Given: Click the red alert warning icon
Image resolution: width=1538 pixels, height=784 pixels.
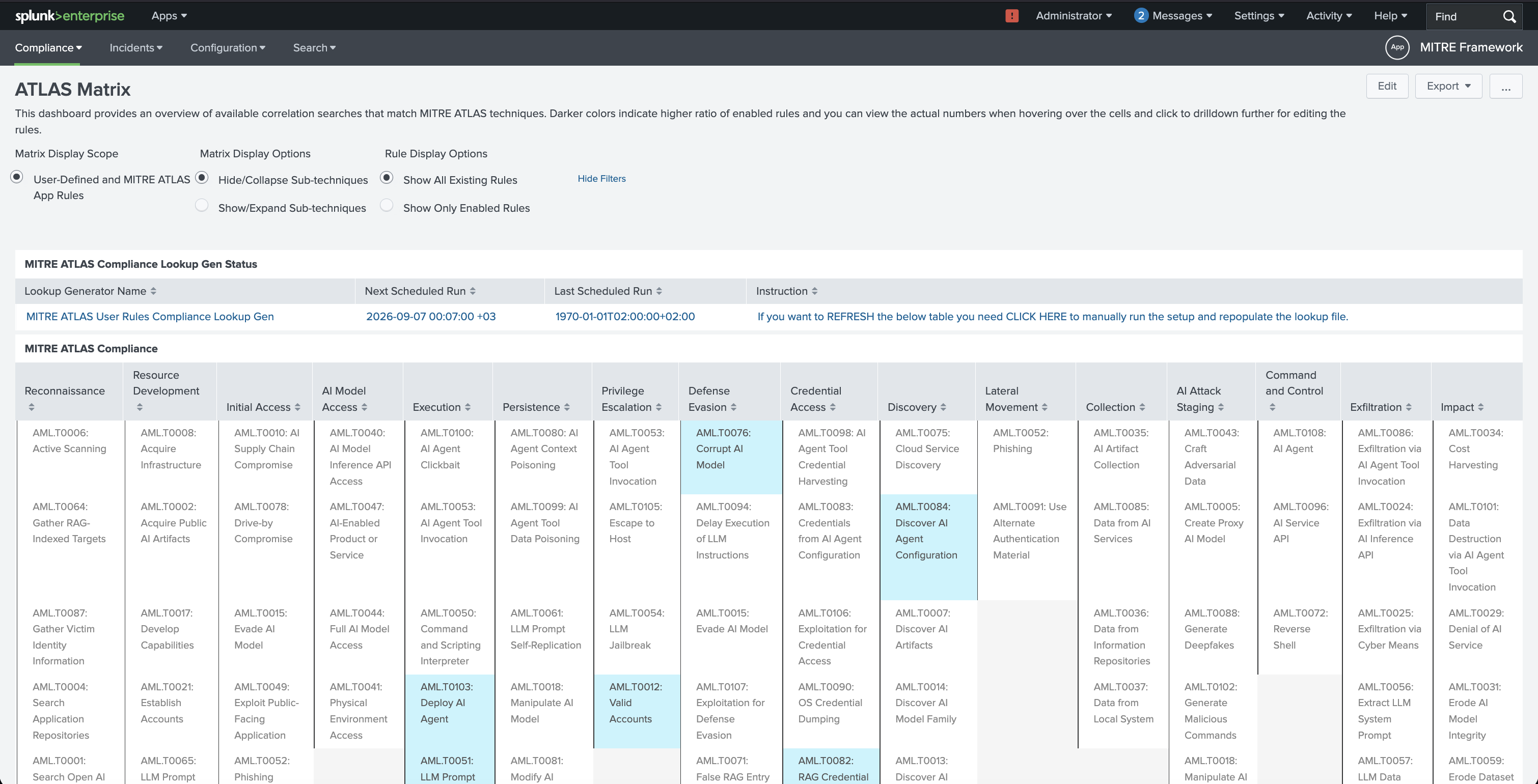Looking at the screenshot, I should 1011,16.
